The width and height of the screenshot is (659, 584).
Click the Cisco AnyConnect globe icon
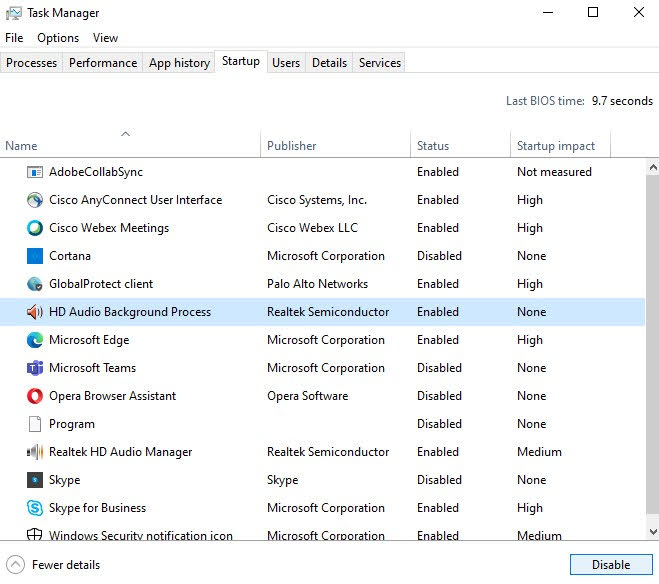click(34, 200)
